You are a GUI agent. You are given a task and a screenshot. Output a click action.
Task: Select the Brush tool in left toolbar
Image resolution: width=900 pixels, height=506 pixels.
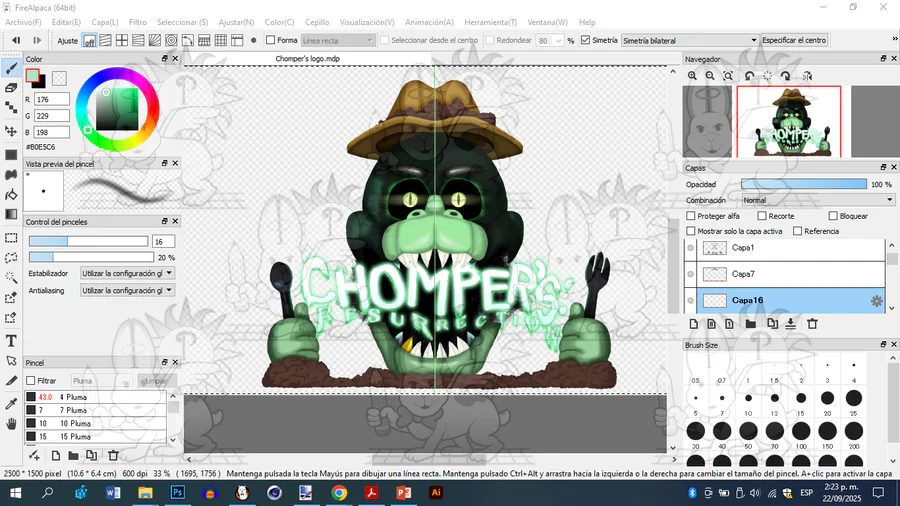(11, 68)
